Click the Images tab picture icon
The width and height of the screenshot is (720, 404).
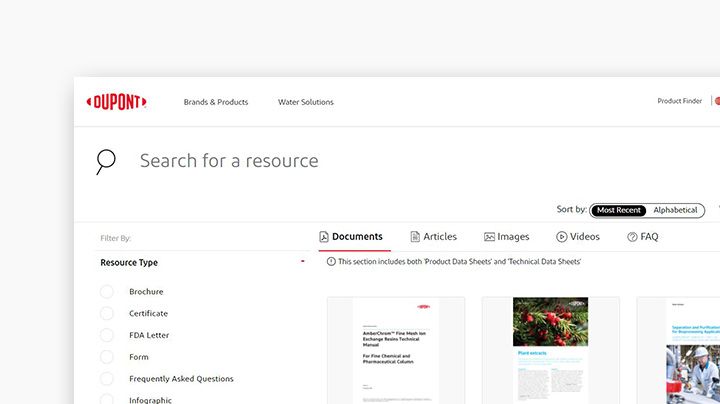[x=489, y=237]
